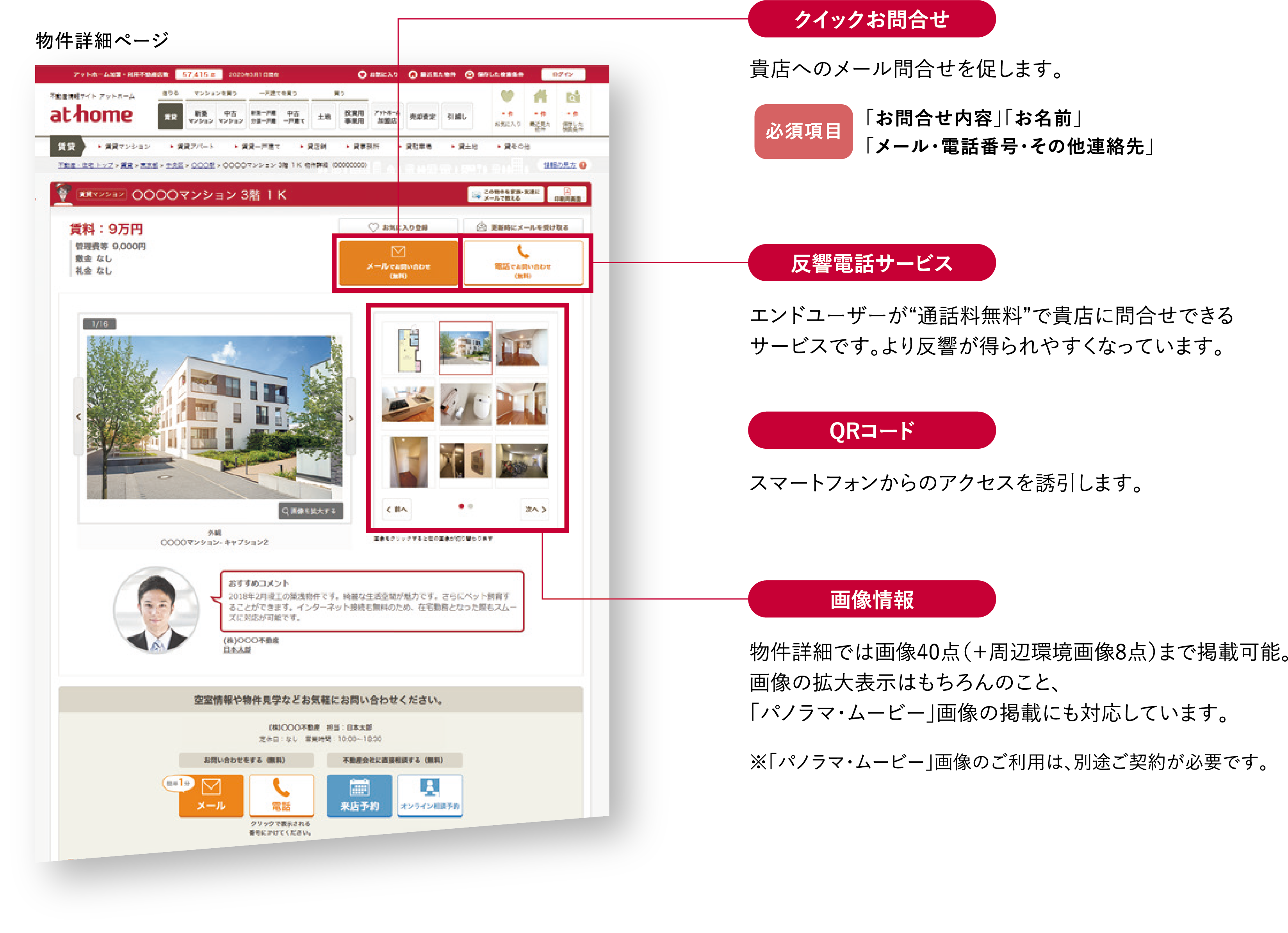The height and width of the screenshot is (933, 1288).
Task: Click blue 来店予約 calendar button
Action: point(359,796)
